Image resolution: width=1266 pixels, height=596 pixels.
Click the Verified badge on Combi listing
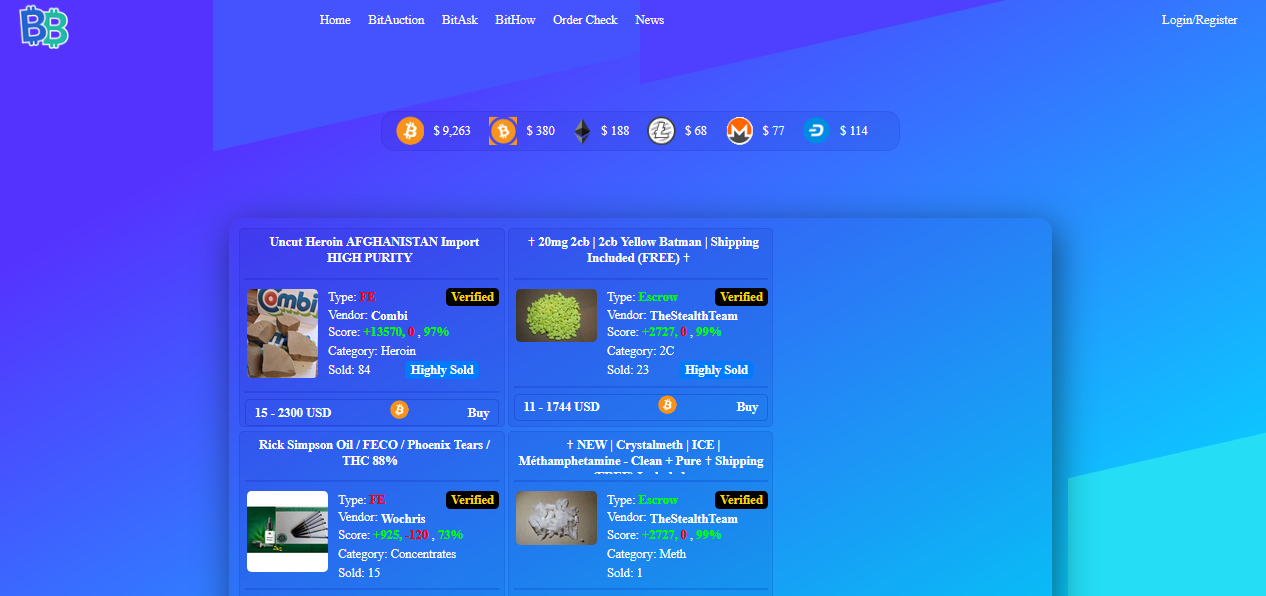(472, 297)
